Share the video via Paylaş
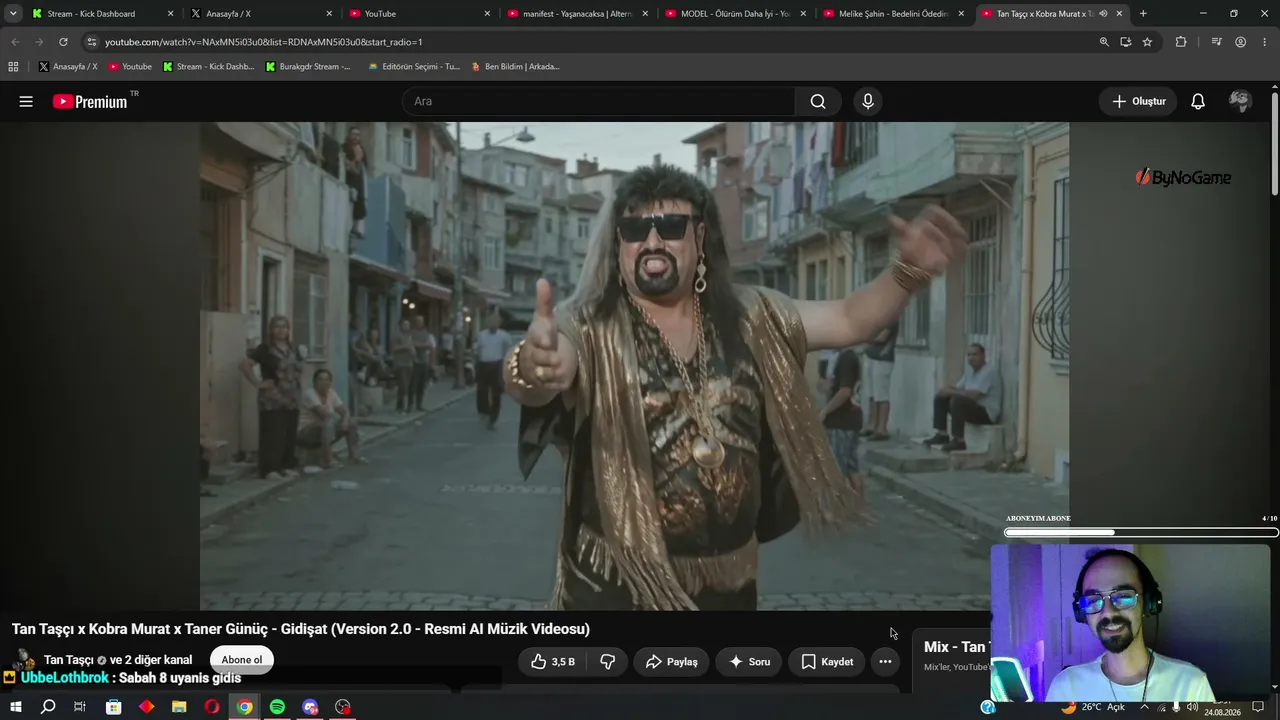Viewport: 1280px width, 720px height. (672, 661)
